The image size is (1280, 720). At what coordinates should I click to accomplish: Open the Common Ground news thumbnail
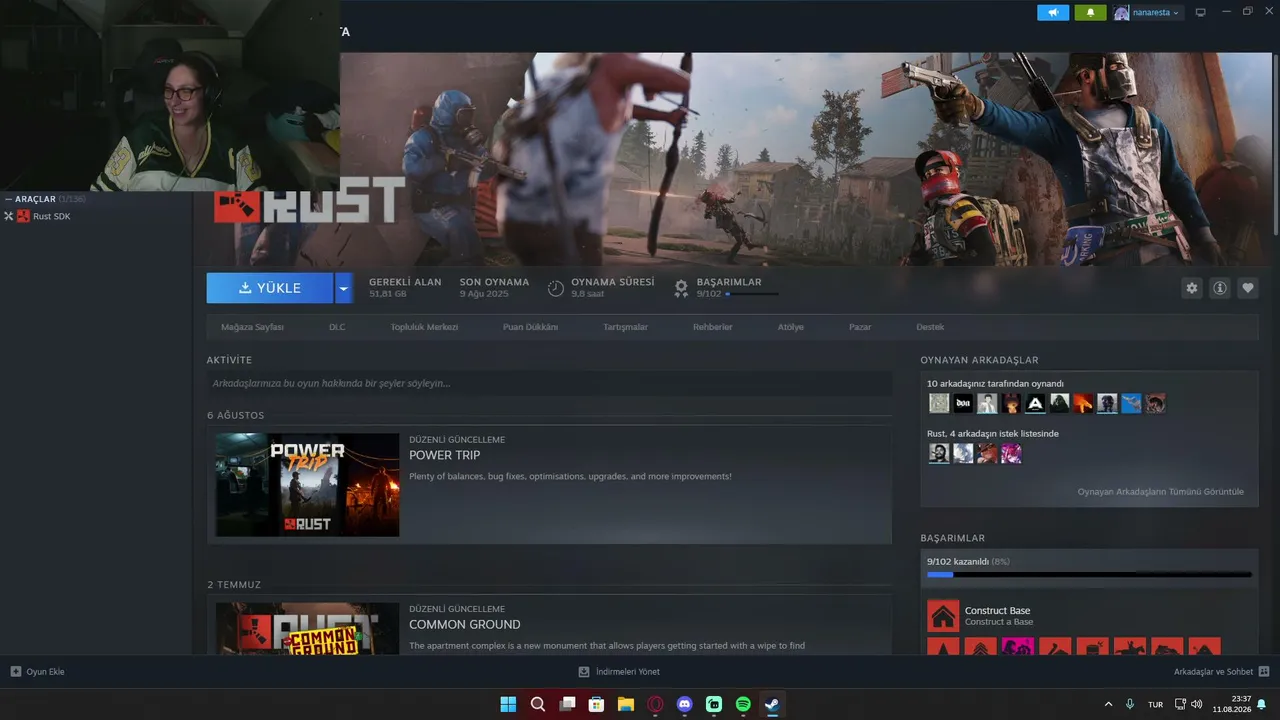(307, 628)
